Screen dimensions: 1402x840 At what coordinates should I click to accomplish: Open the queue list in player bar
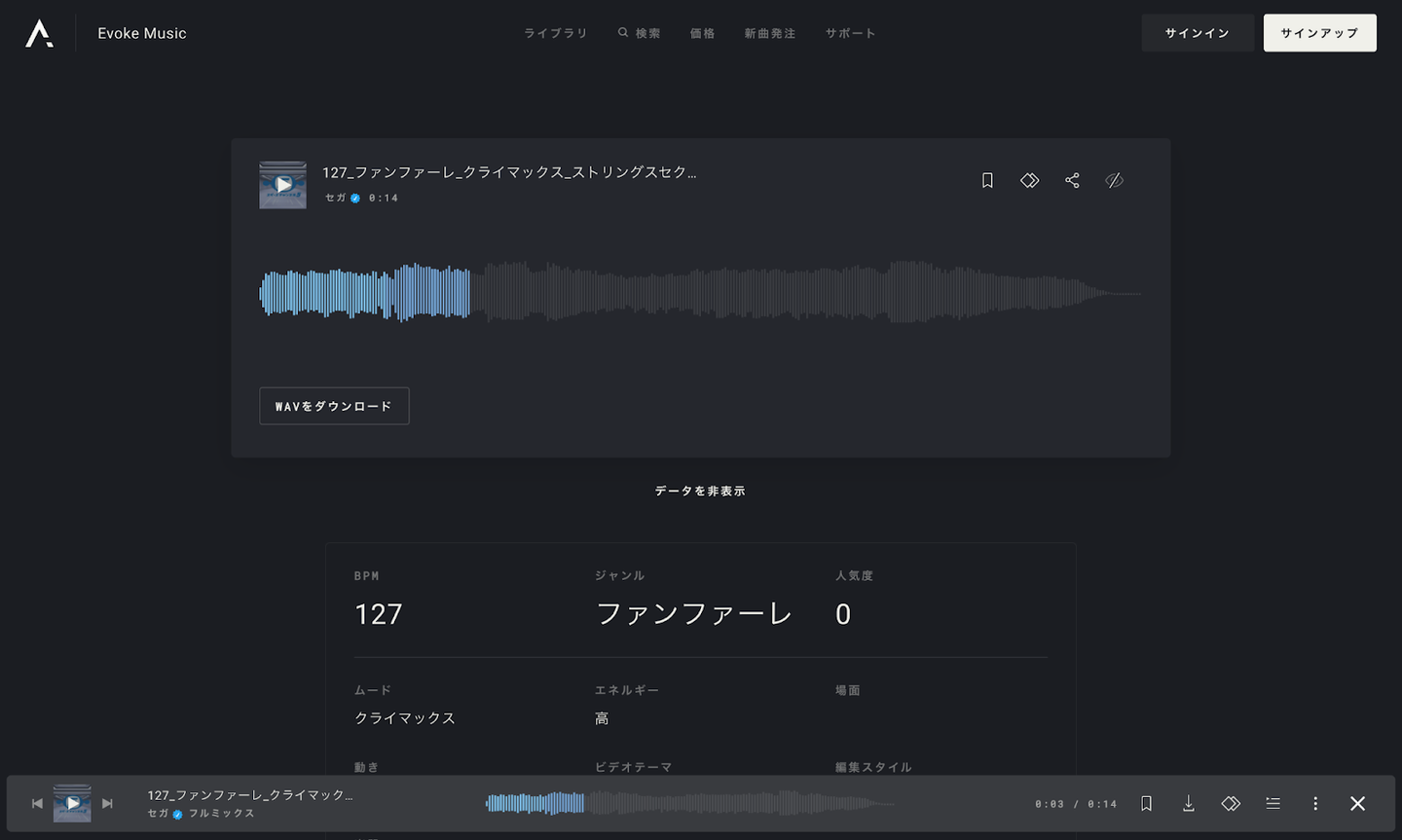(1273, 803)
